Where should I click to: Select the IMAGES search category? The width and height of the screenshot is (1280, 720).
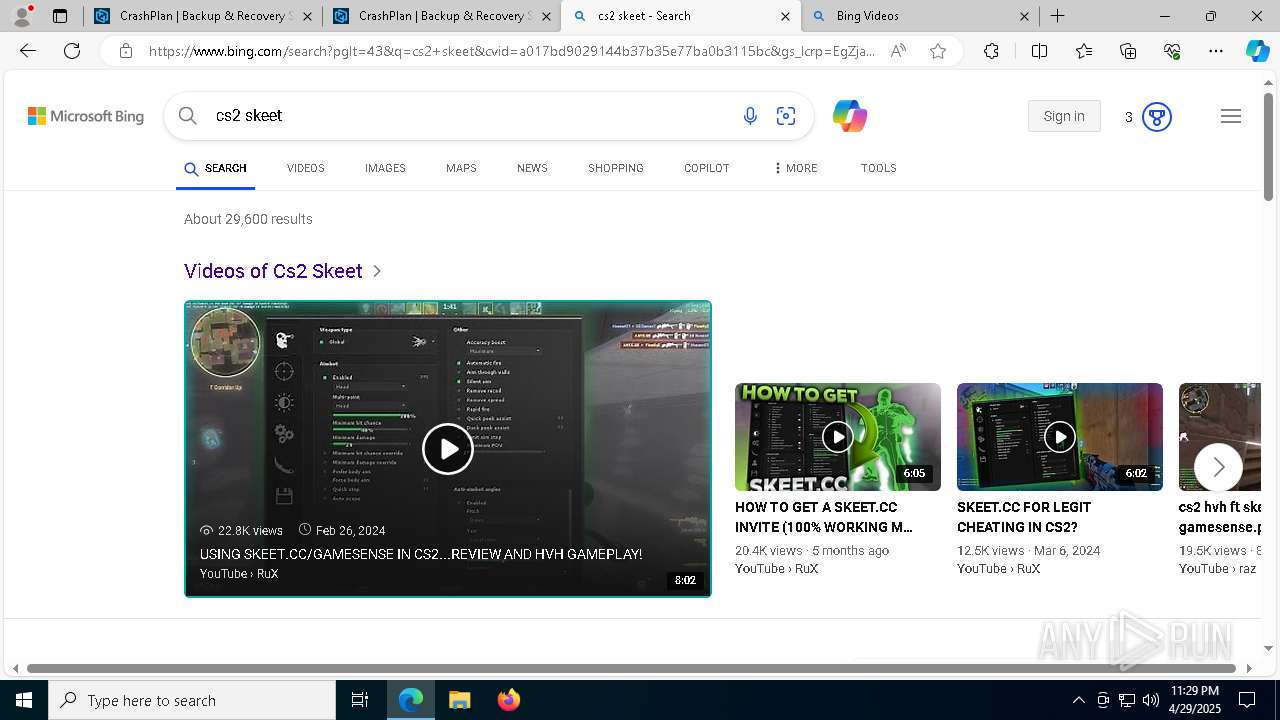385,168
